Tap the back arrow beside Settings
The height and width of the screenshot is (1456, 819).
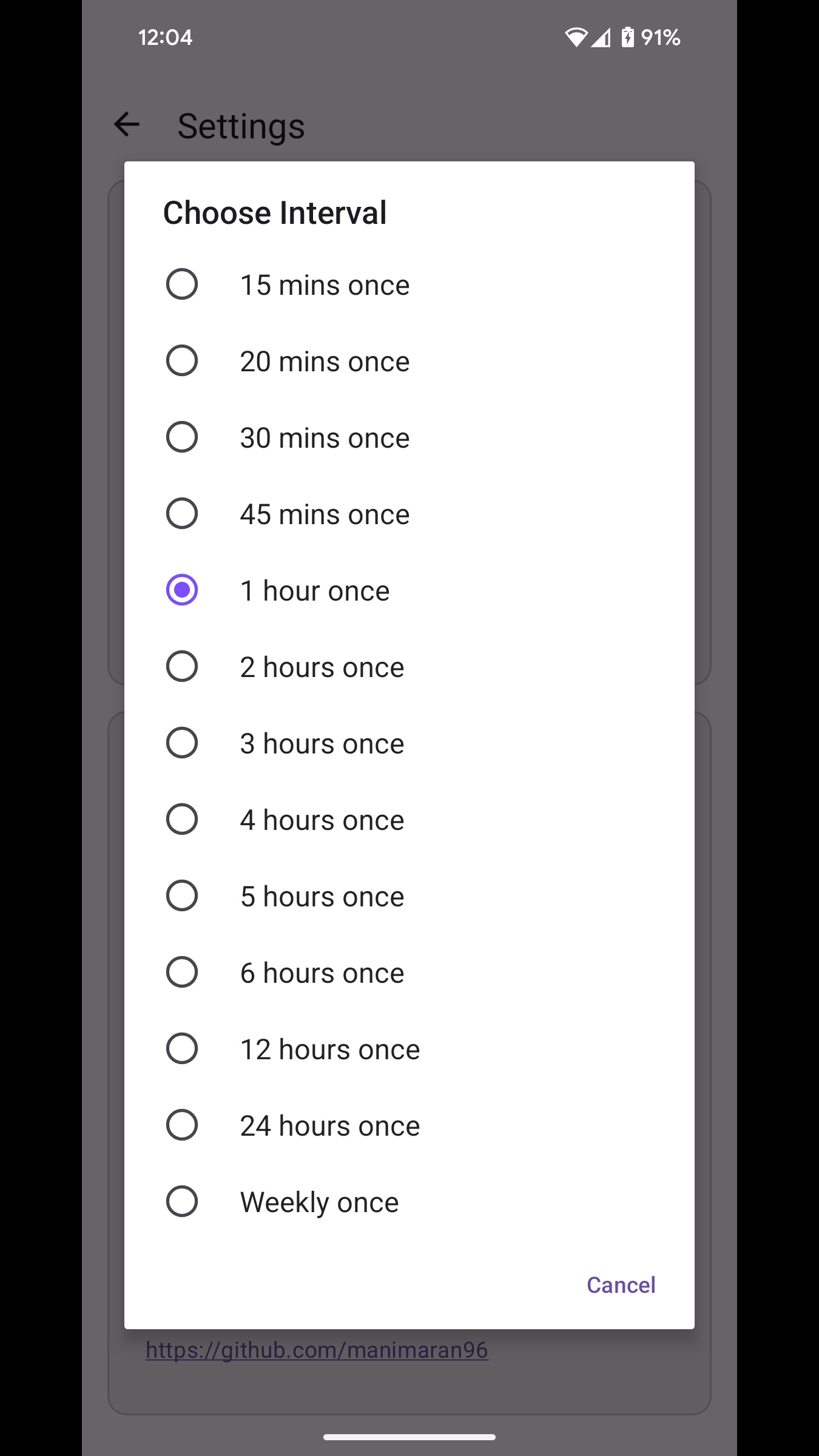[x=127, y=125]
